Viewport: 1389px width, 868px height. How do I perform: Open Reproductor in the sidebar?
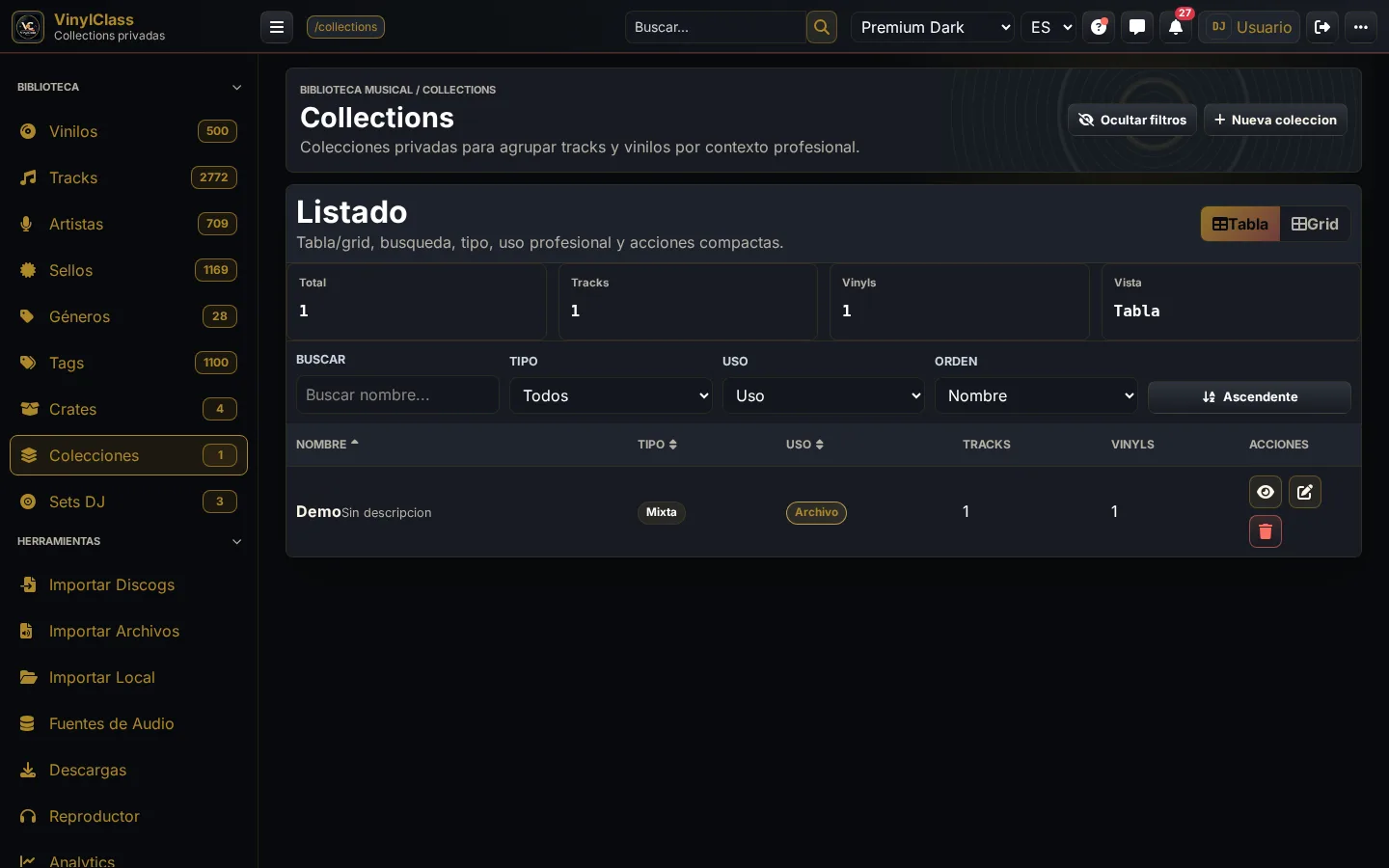coord(128,816)
